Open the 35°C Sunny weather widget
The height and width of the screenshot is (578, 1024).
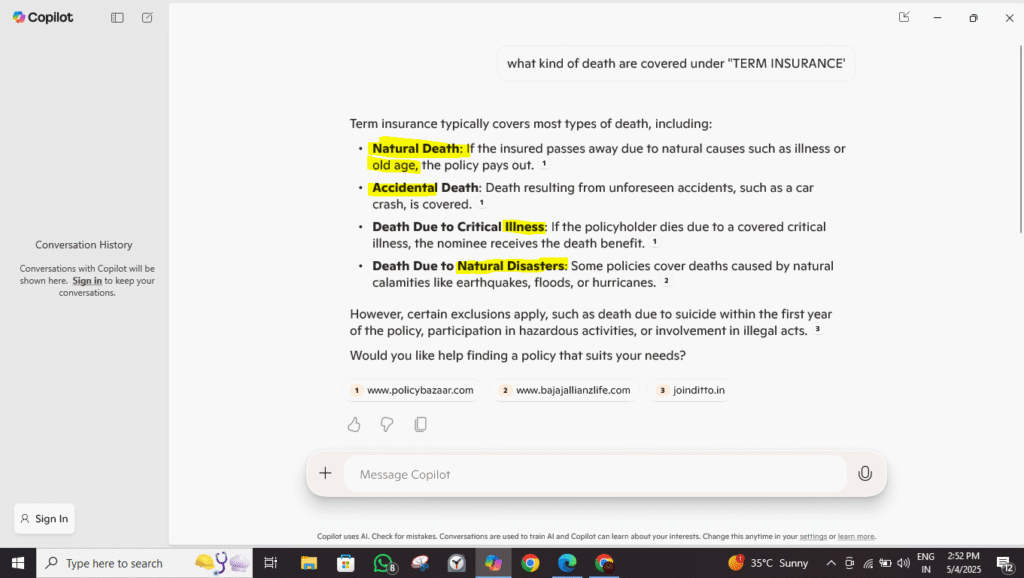(x=768, y=563)
